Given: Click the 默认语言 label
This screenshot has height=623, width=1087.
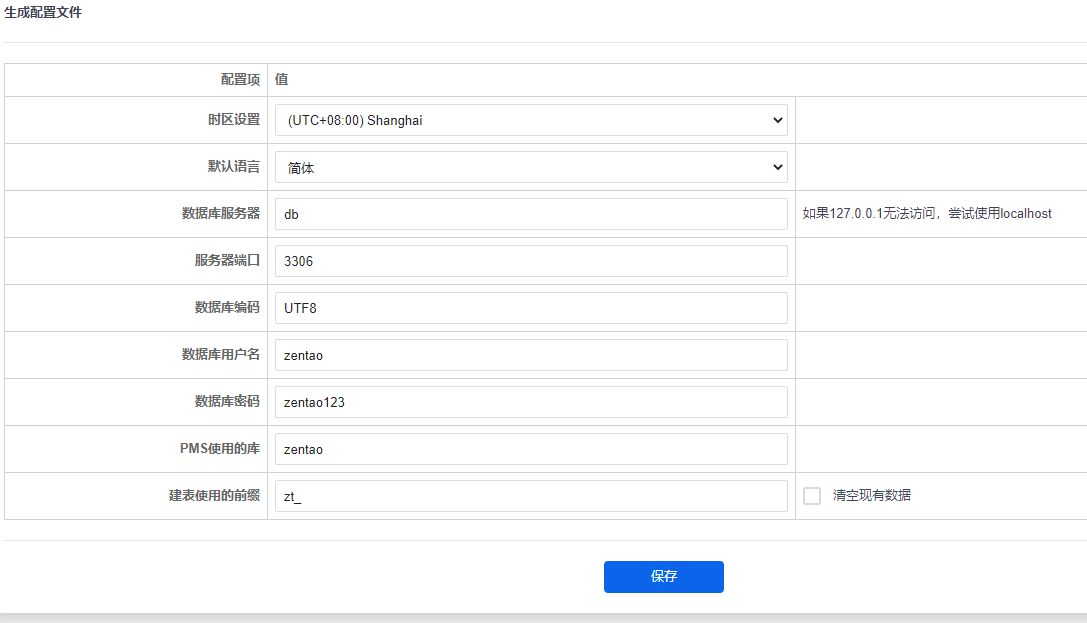Looking at the screenshot, I should [x=234, y=166].
